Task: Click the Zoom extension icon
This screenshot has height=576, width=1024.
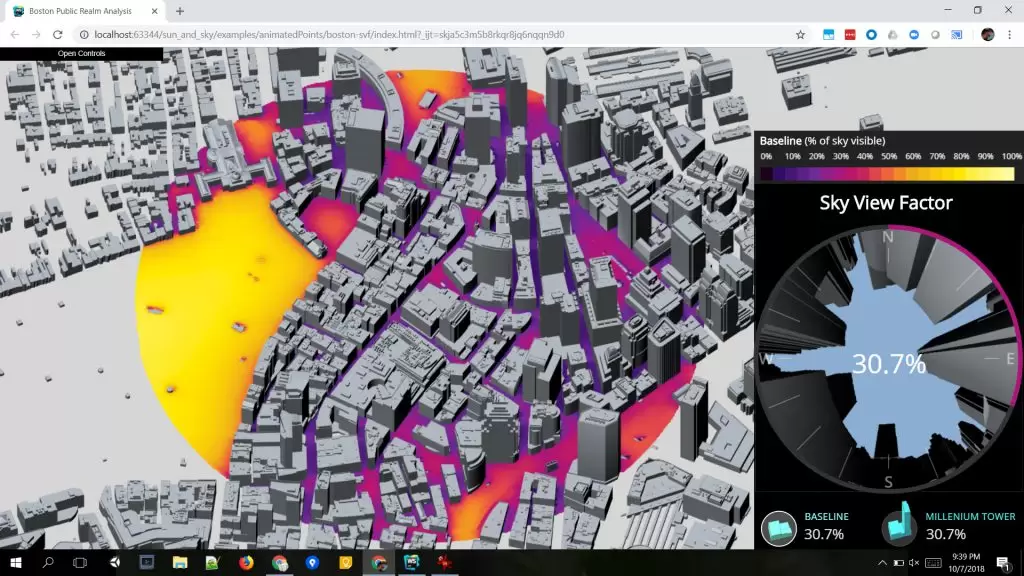Action: 914,34
